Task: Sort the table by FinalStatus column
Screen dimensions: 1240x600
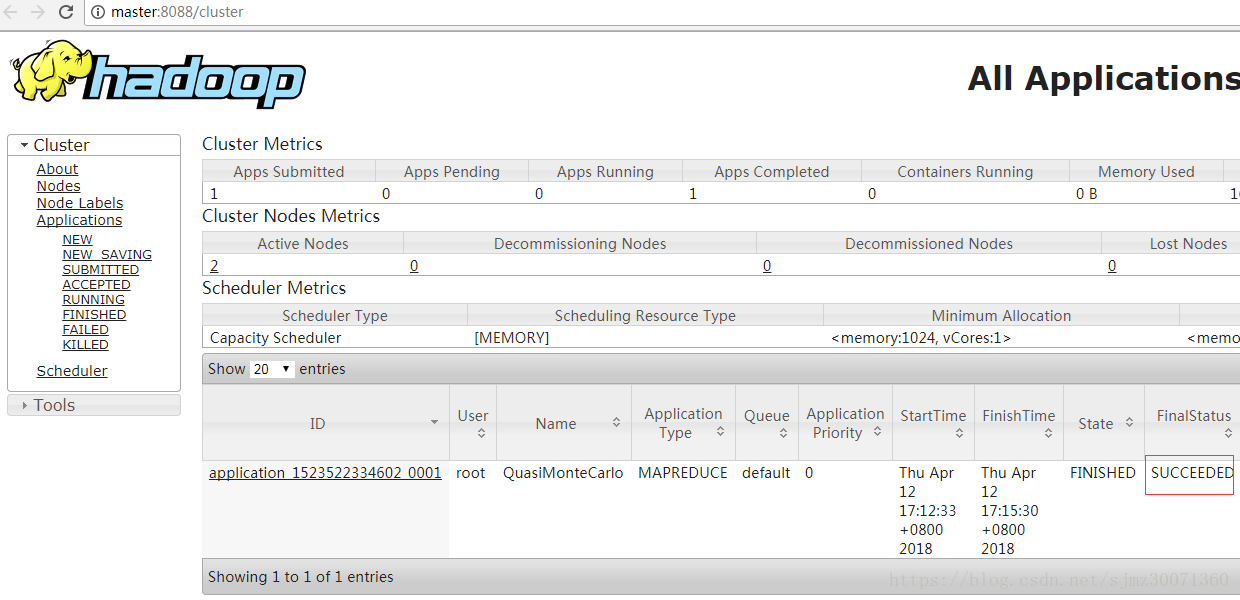Action: [x=1193, y=423]
